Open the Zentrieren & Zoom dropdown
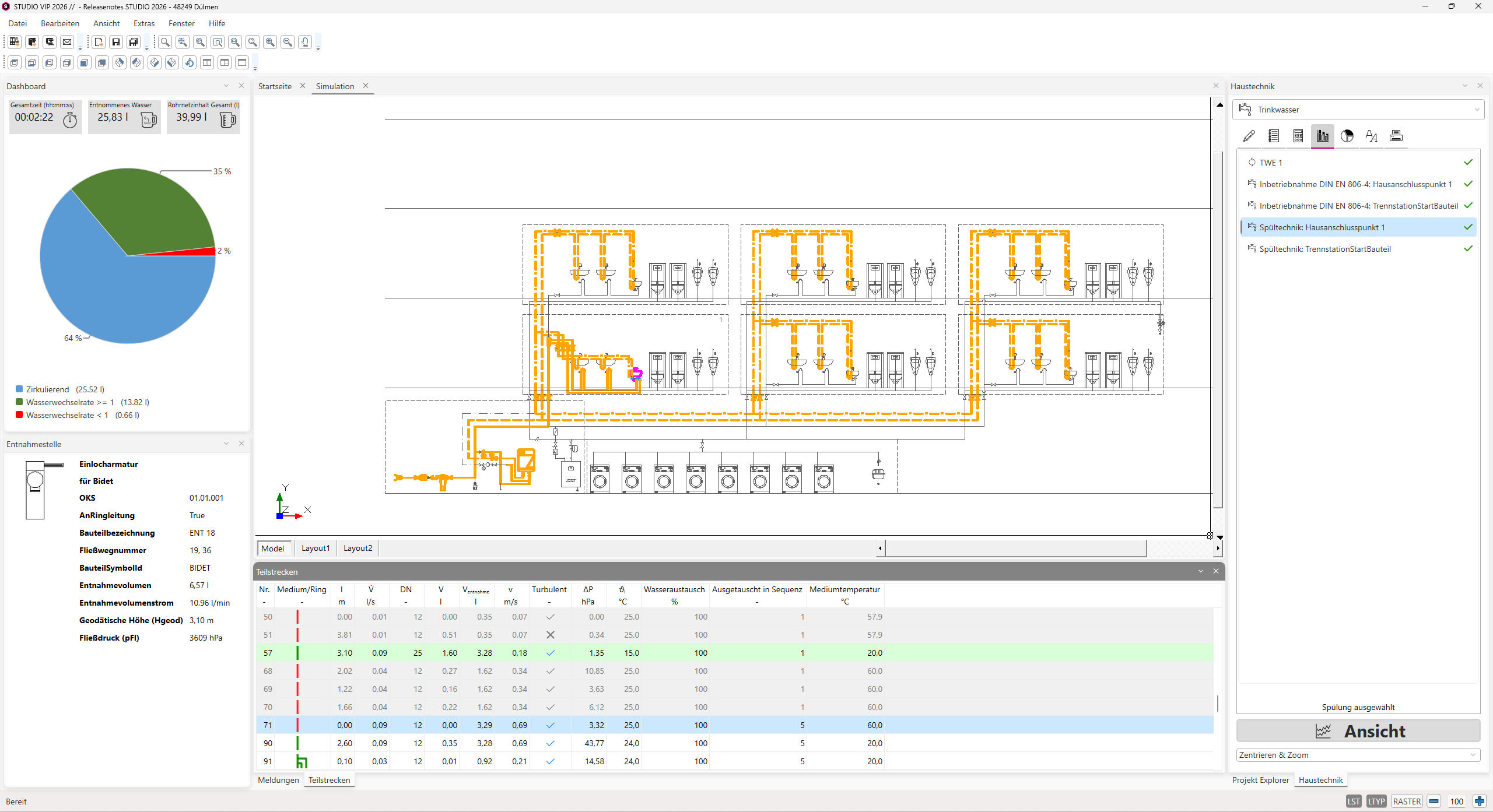 1358,755
